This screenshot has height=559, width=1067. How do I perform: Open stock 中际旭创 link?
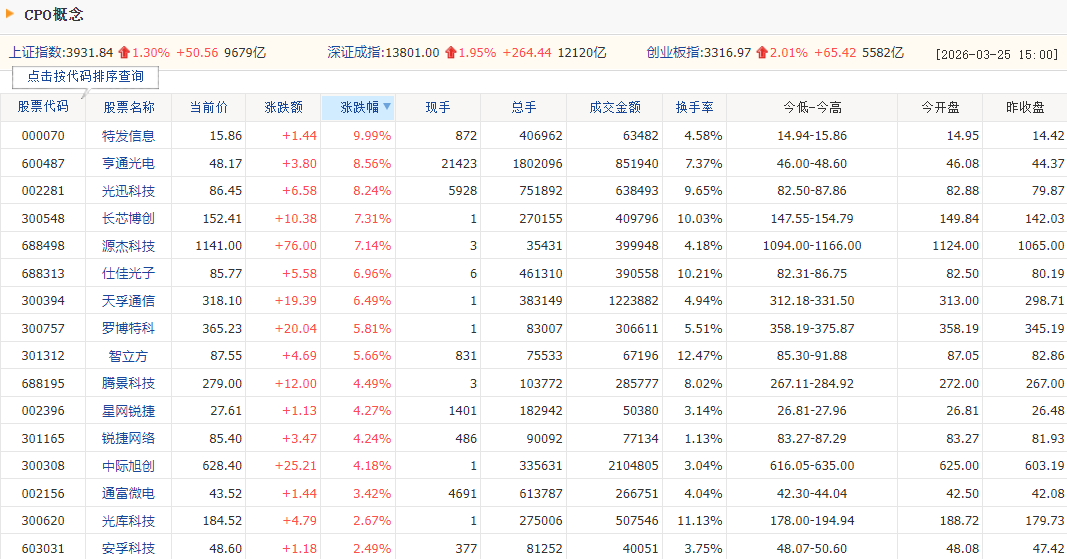(129, 466)
